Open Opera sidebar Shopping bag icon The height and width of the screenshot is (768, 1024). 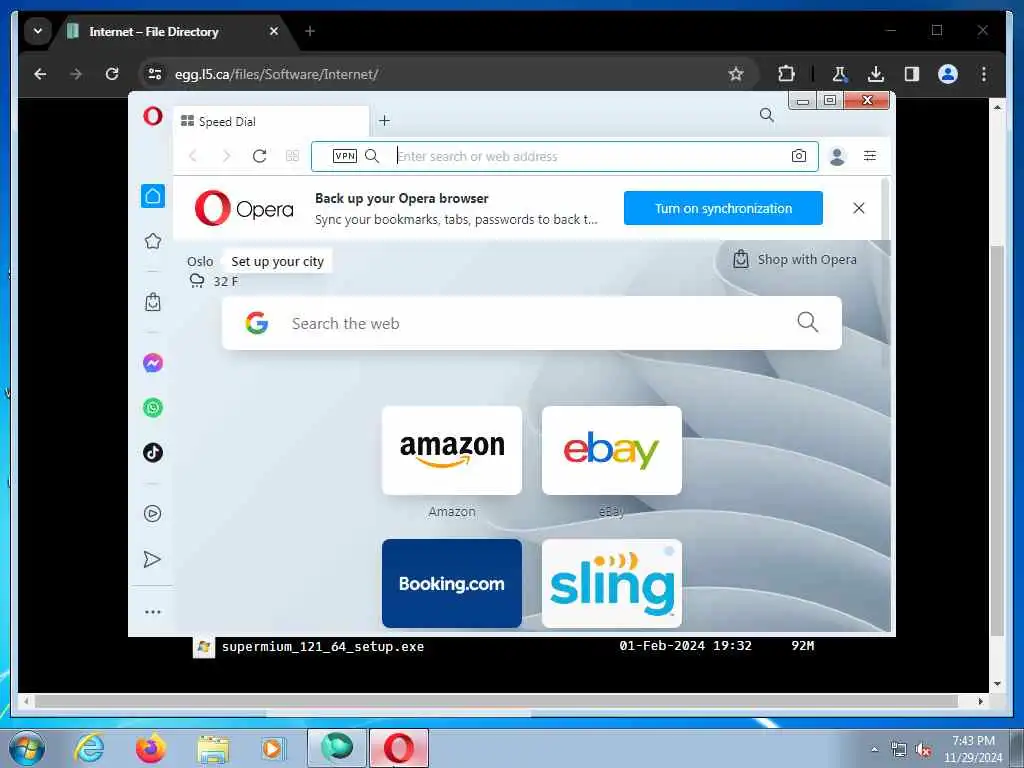[x=153, y=302]
